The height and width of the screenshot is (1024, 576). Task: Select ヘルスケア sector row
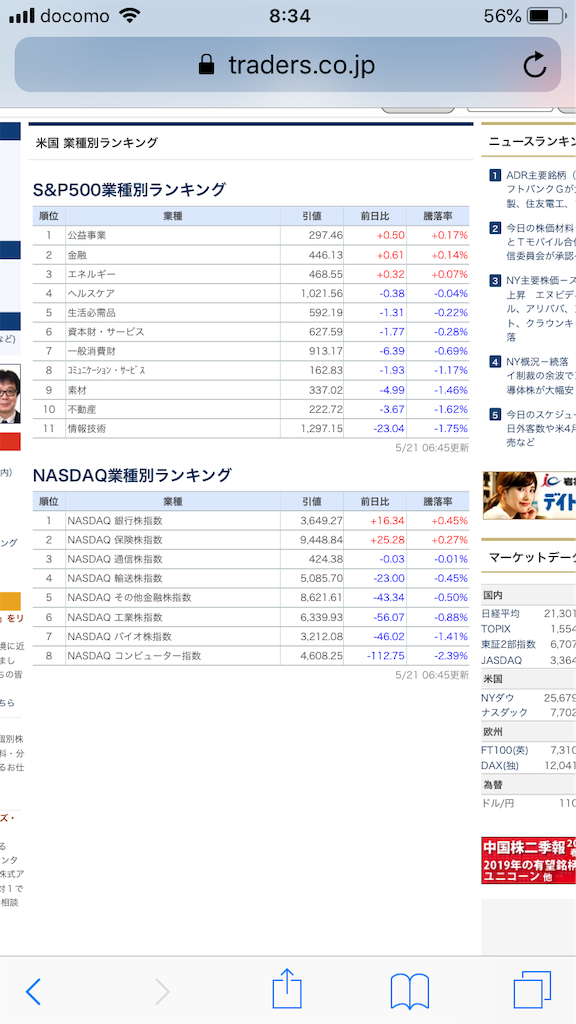tap(251, 293)
